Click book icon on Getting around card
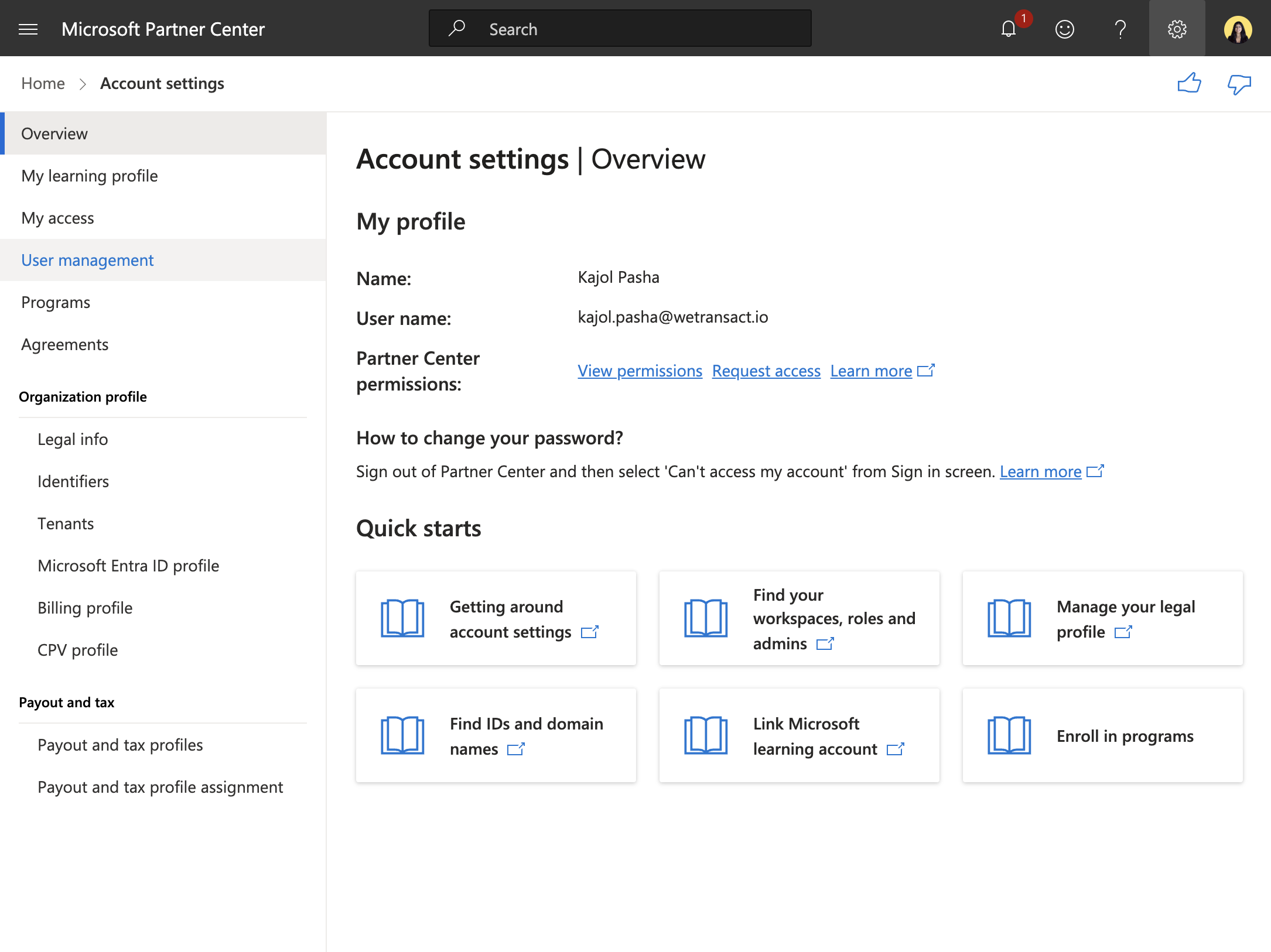1271x952 pixels. tap(402, 618)
